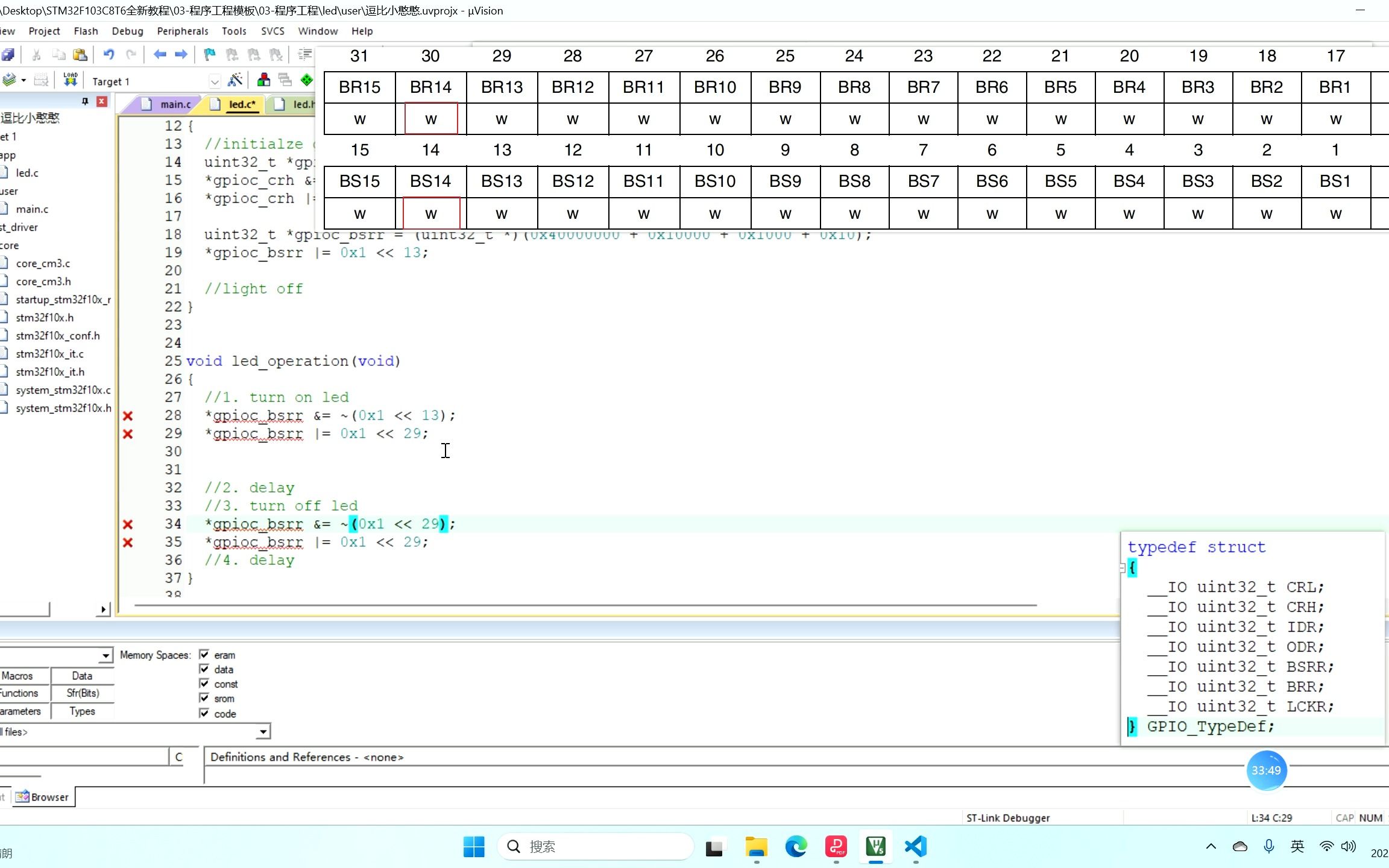Open Microsoft Edge from taskbar
Image resolution: width=1389 pixels, height=868 pixels.
click(796, 847)
